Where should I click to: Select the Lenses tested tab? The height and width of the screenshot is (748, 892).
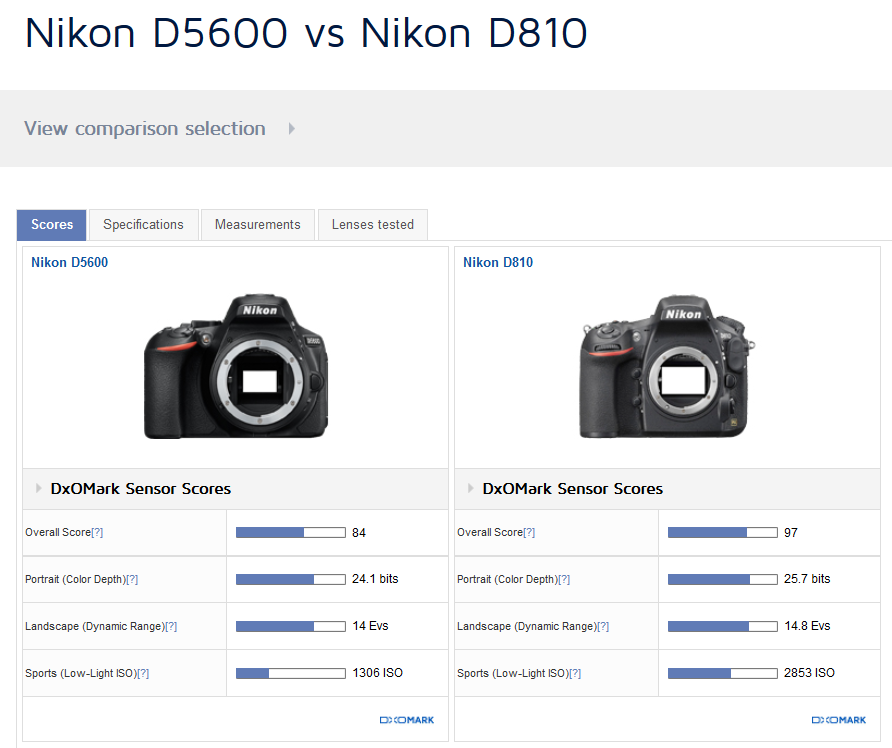(373, 225)
